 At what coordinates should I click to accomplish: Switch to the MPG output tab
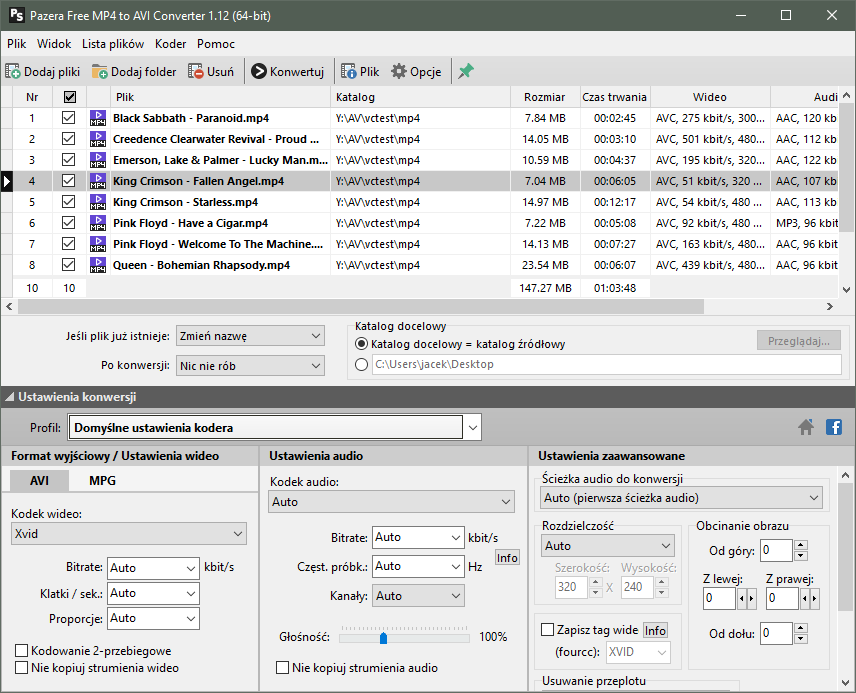[x=103, y=481]
